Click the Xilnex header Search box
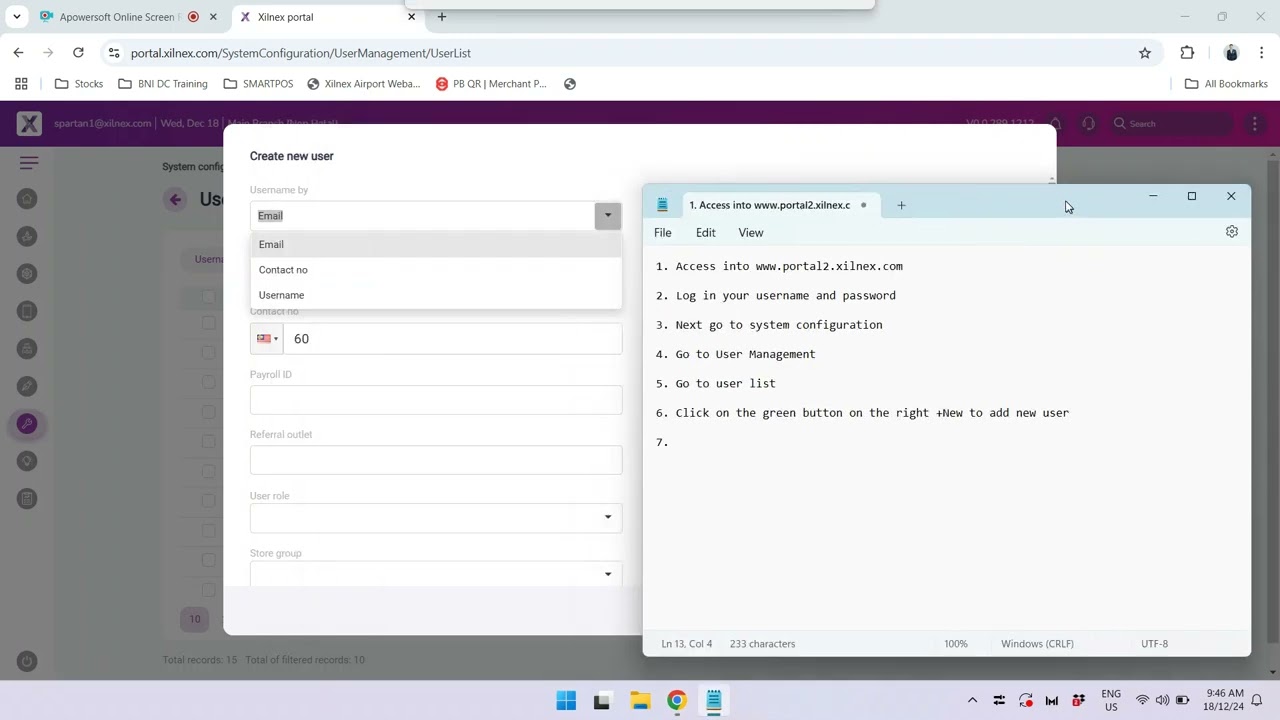Screen dimensions: 1280x720 click(x=1170, y=124)
